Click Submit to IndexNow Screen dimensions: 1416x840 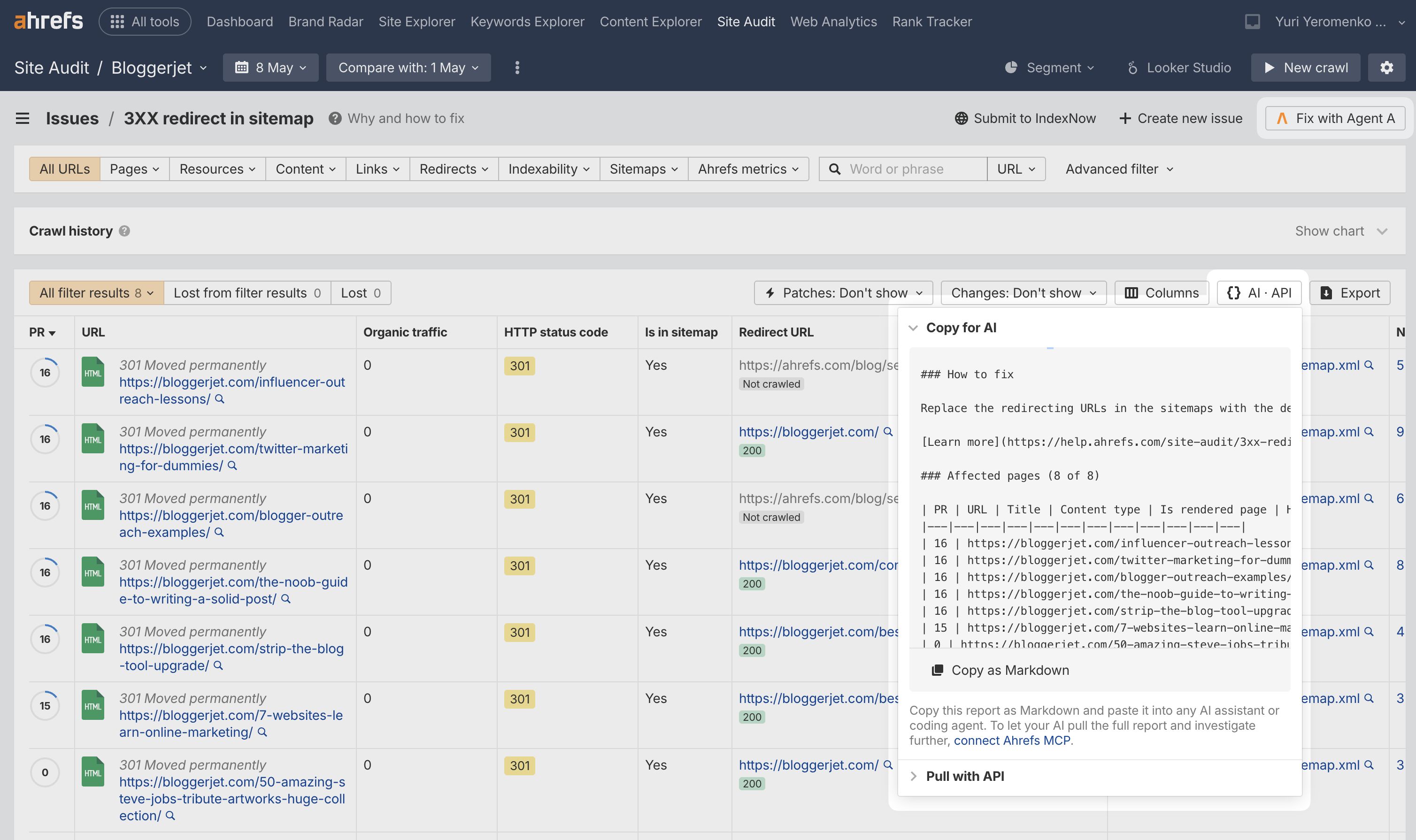[x=1025, y=118]
